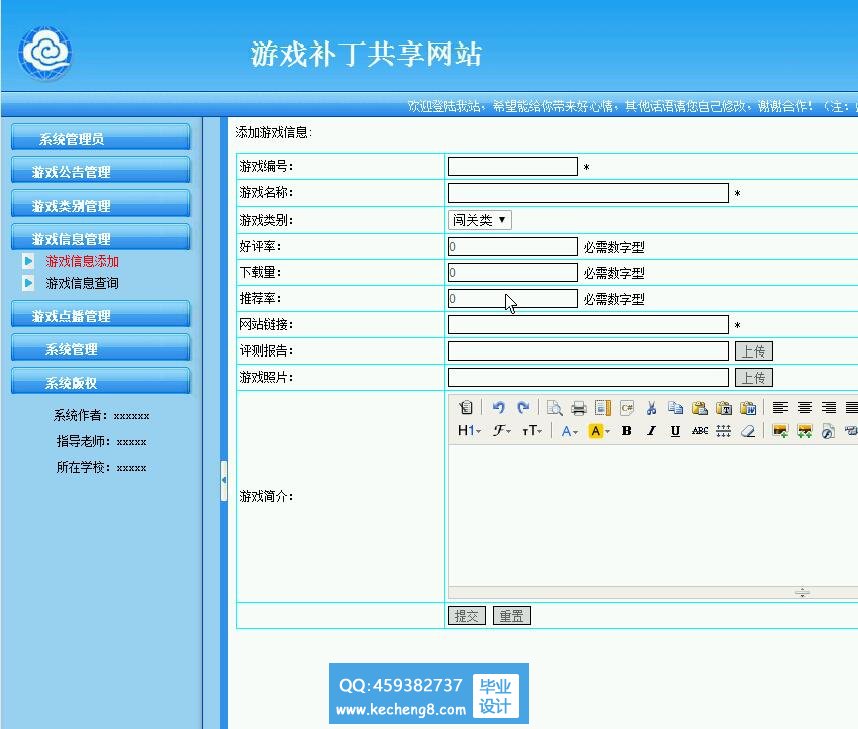858x729 pixels.
Task: Toggle HTML source view in editor
Action: (465, 407)
